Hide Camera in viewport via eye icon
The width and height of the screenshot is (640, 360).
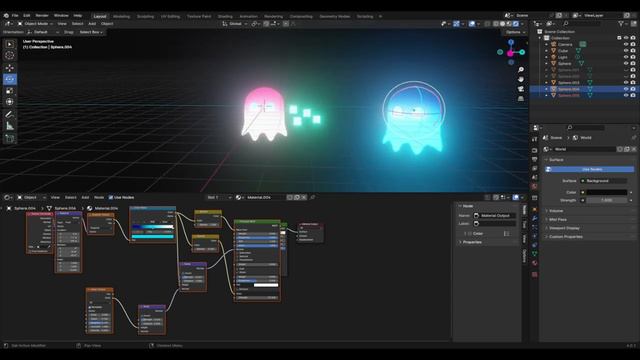[x=626, y=44]
